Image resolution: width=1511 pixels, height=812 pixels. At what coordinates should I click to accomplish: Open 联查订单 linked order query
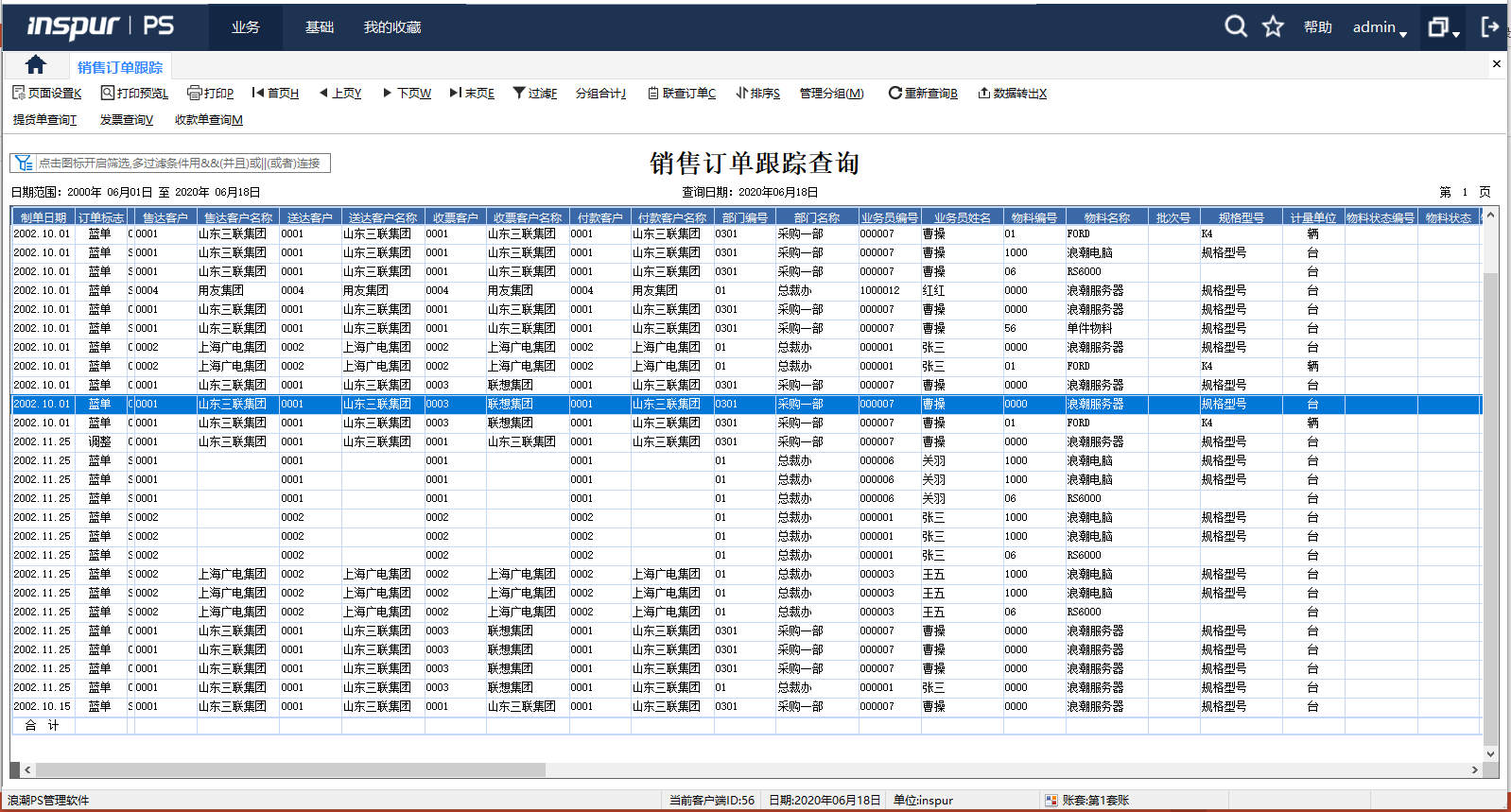(x=682, y=93)
